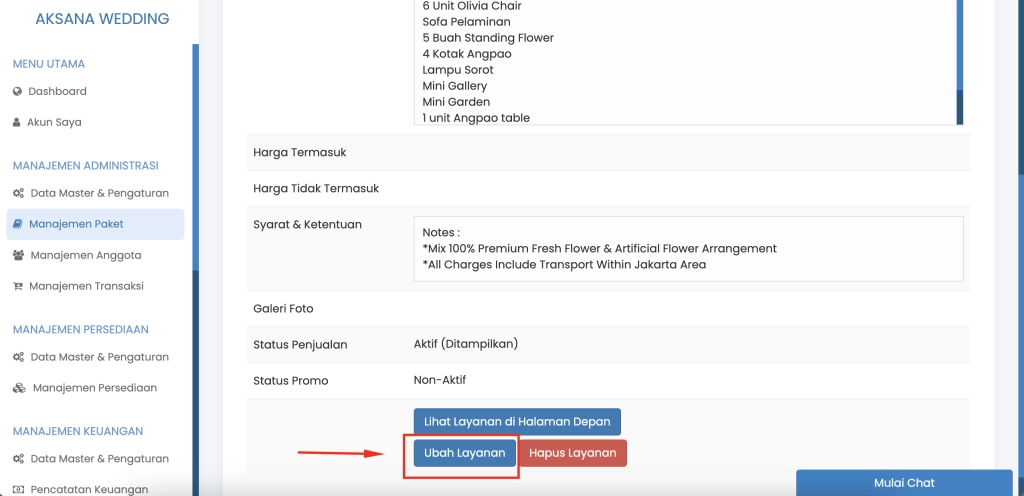Click the Akun Saya user icon
The height and width of the screenshot is (496, 1024).
tap(17, 123)
